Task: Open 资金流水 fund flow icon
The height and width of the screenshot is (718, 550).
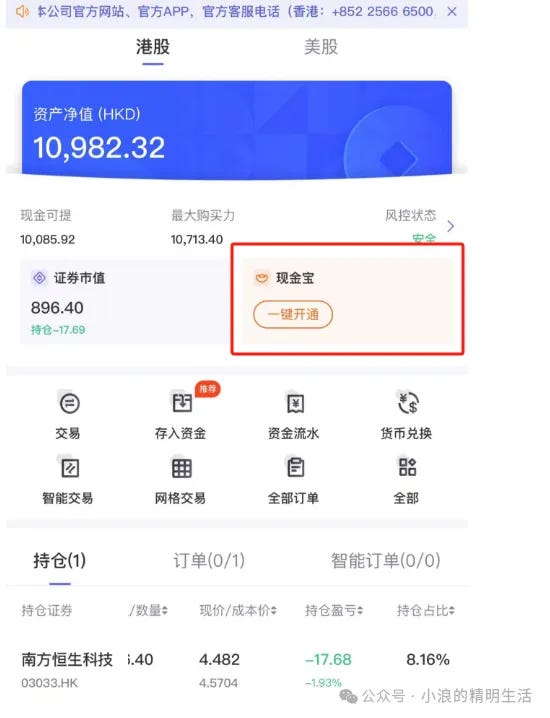Action: click(295, 403)
